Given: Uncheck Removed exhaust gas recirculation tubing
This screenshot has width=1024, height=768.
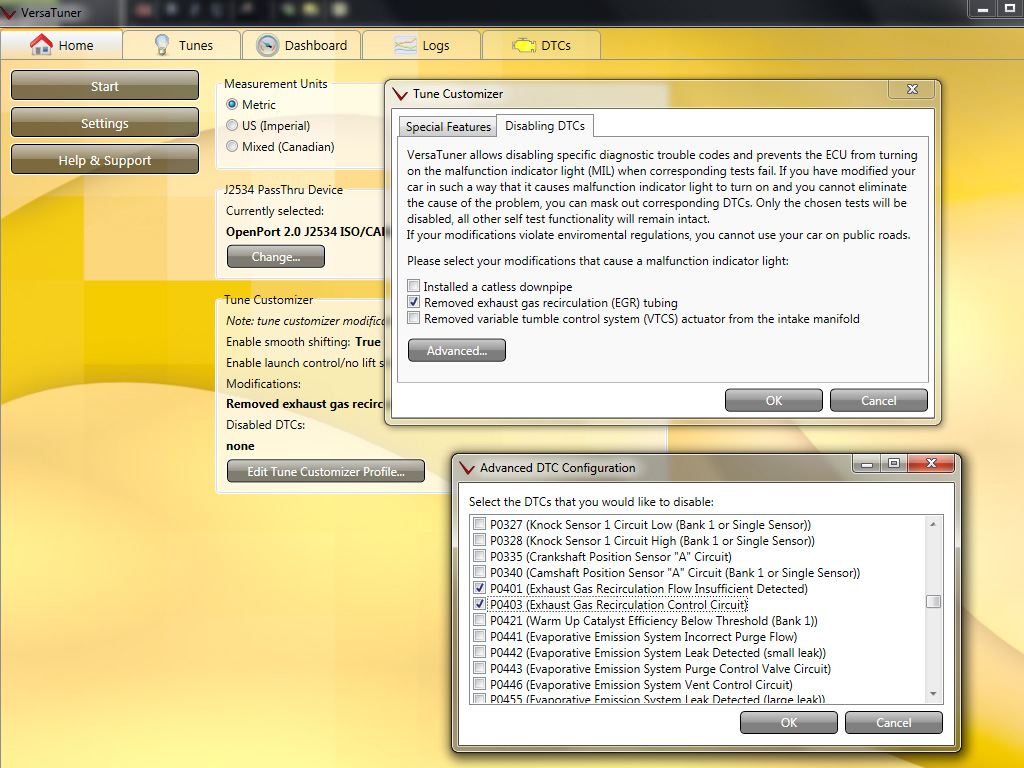Looking at the screenshot, I should point(413,302).
